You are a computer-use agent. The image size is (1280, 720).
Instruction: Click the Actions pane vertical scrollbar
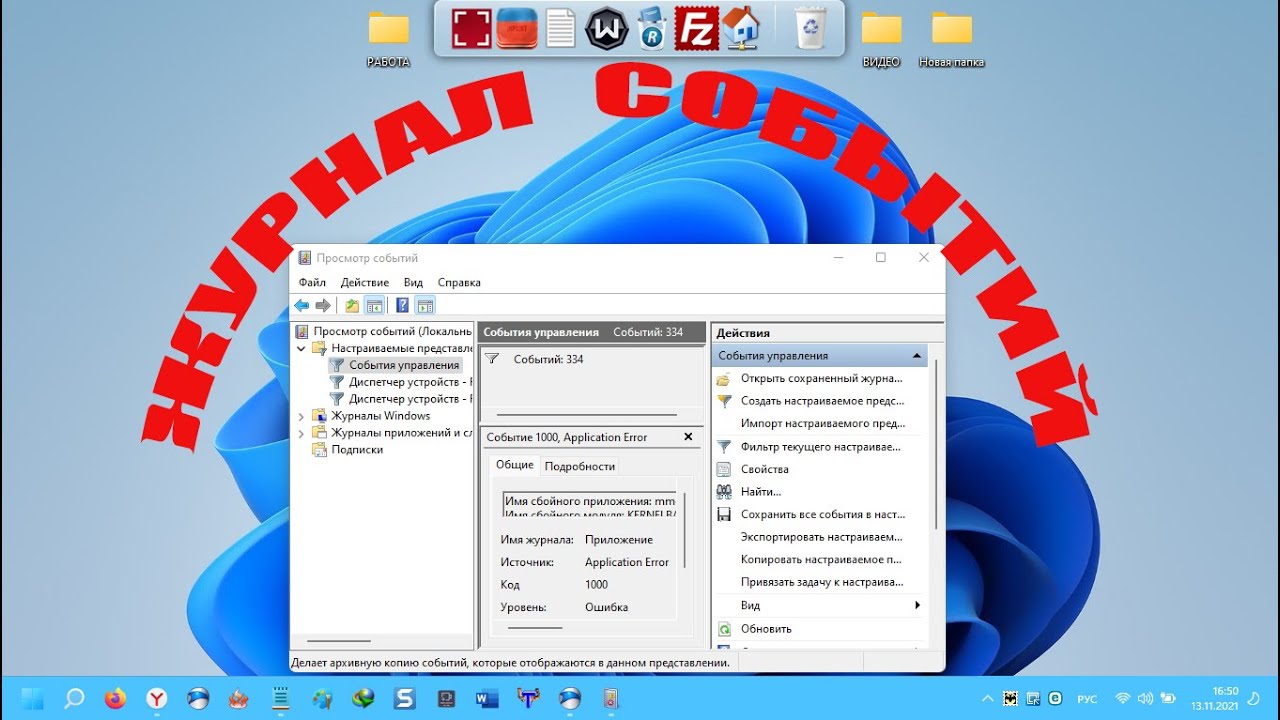tap(937, 445)
